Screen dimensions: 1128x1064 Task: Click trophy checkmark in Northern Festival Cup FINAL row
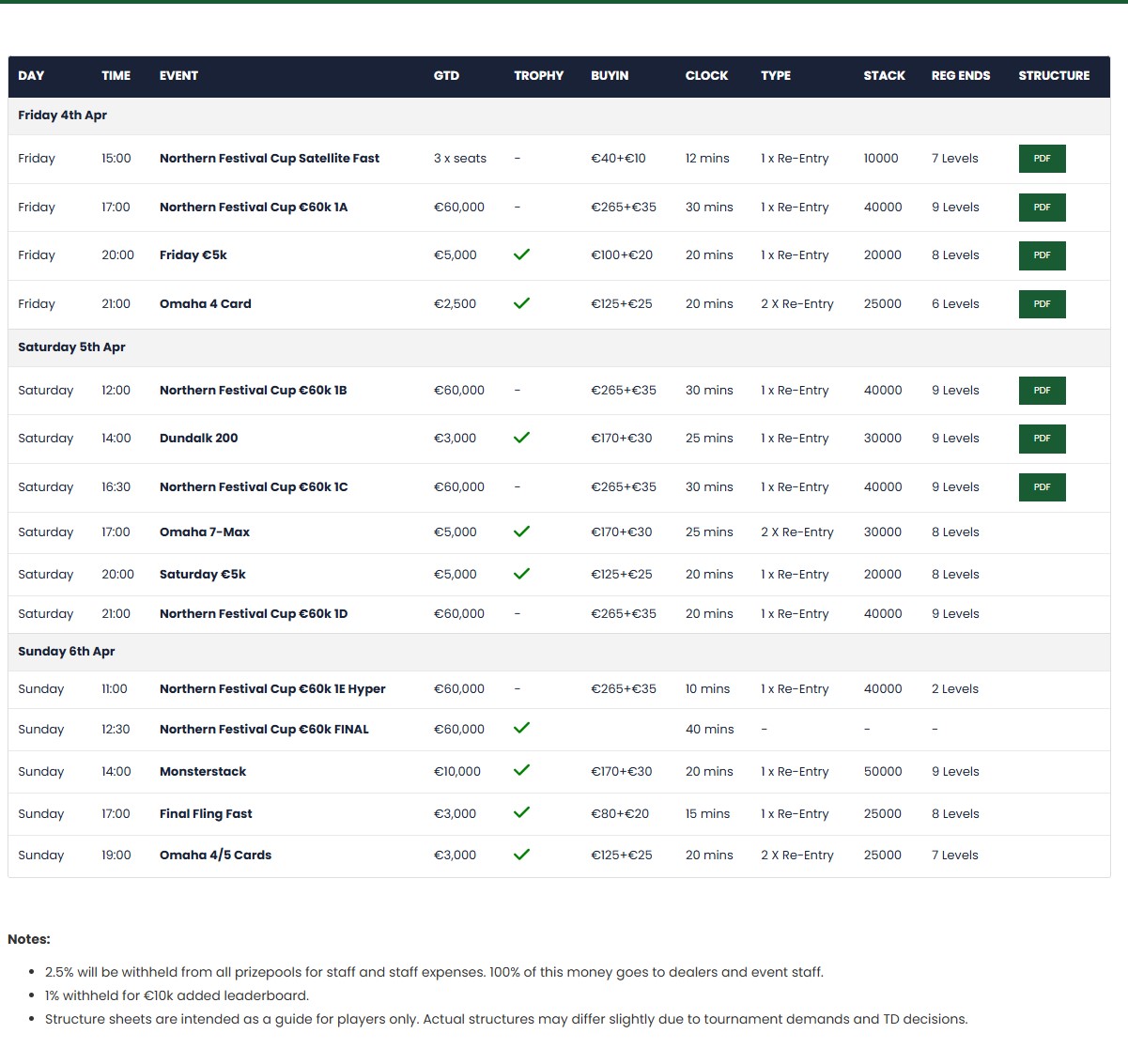[x=522, y=728]
